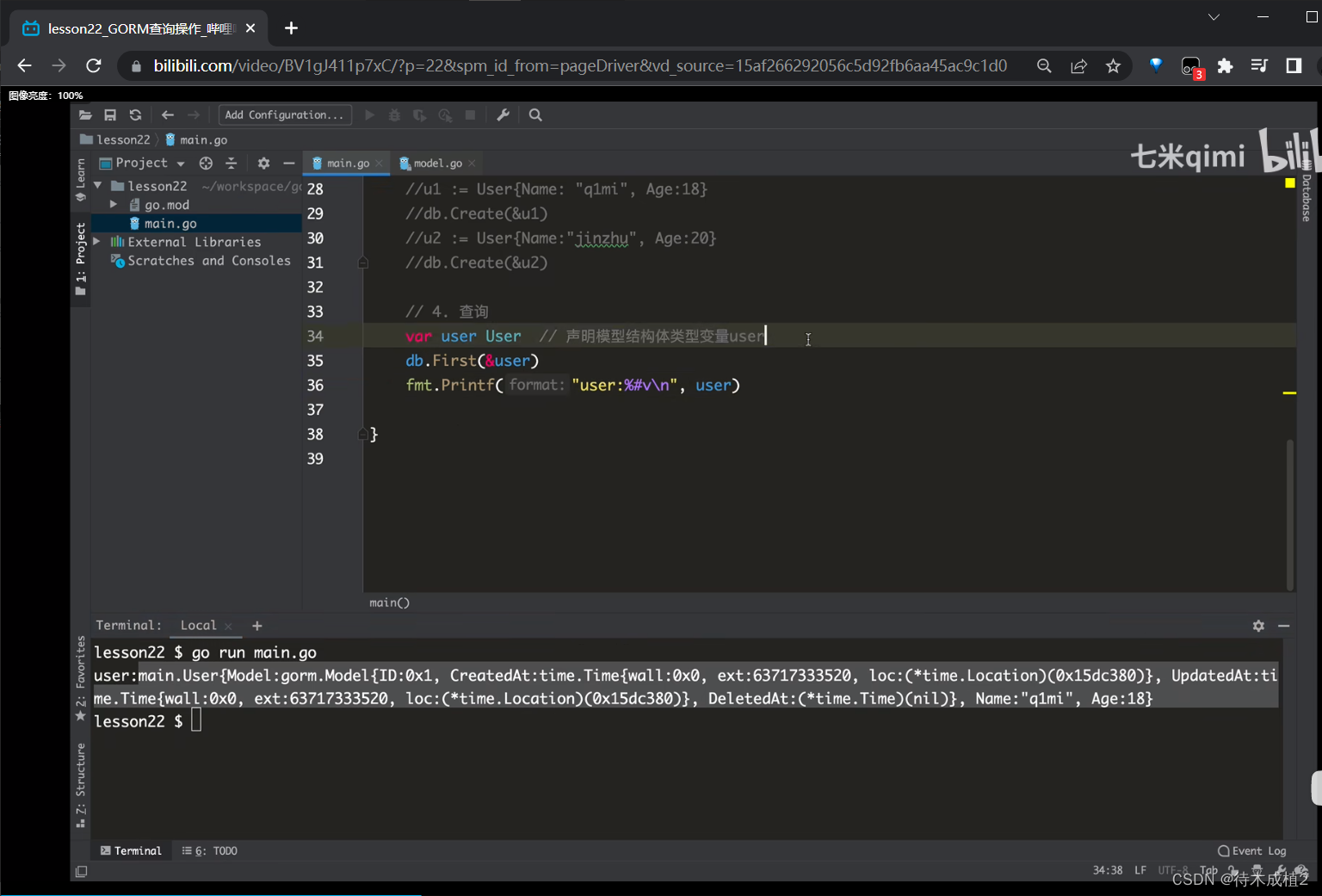Screen dimensions: 1322x896
Task: Open the Event Log button
Action: [x=1252, y=850]
